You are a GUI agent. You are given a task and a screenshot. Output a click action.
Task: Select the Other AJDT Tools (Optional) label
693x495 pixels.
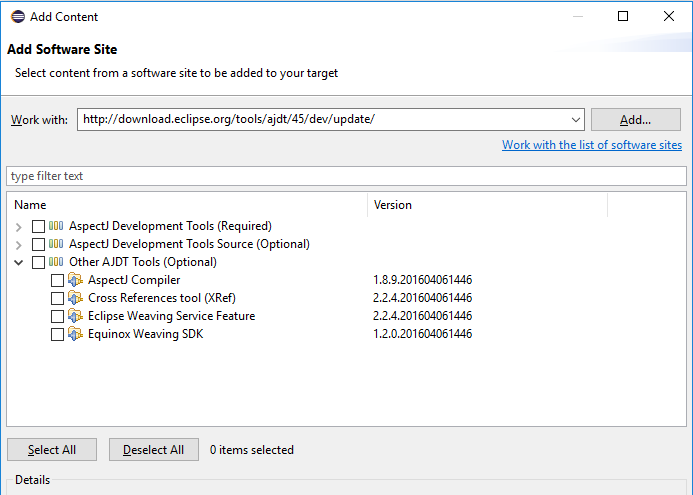[143, 262]
